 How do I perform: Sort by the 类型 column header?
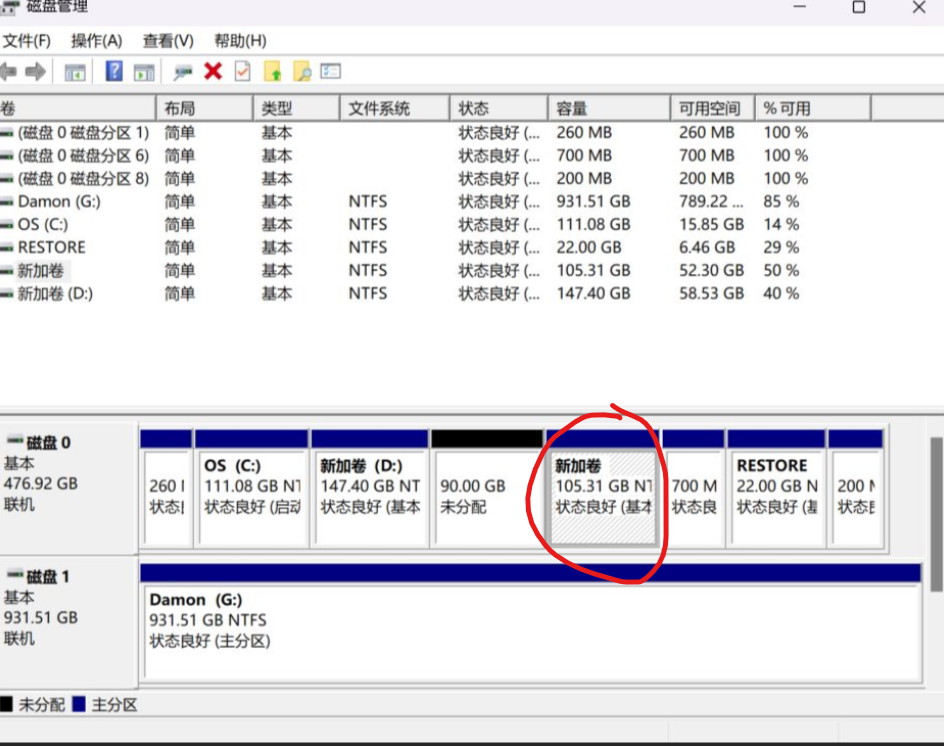pos(297,108)
